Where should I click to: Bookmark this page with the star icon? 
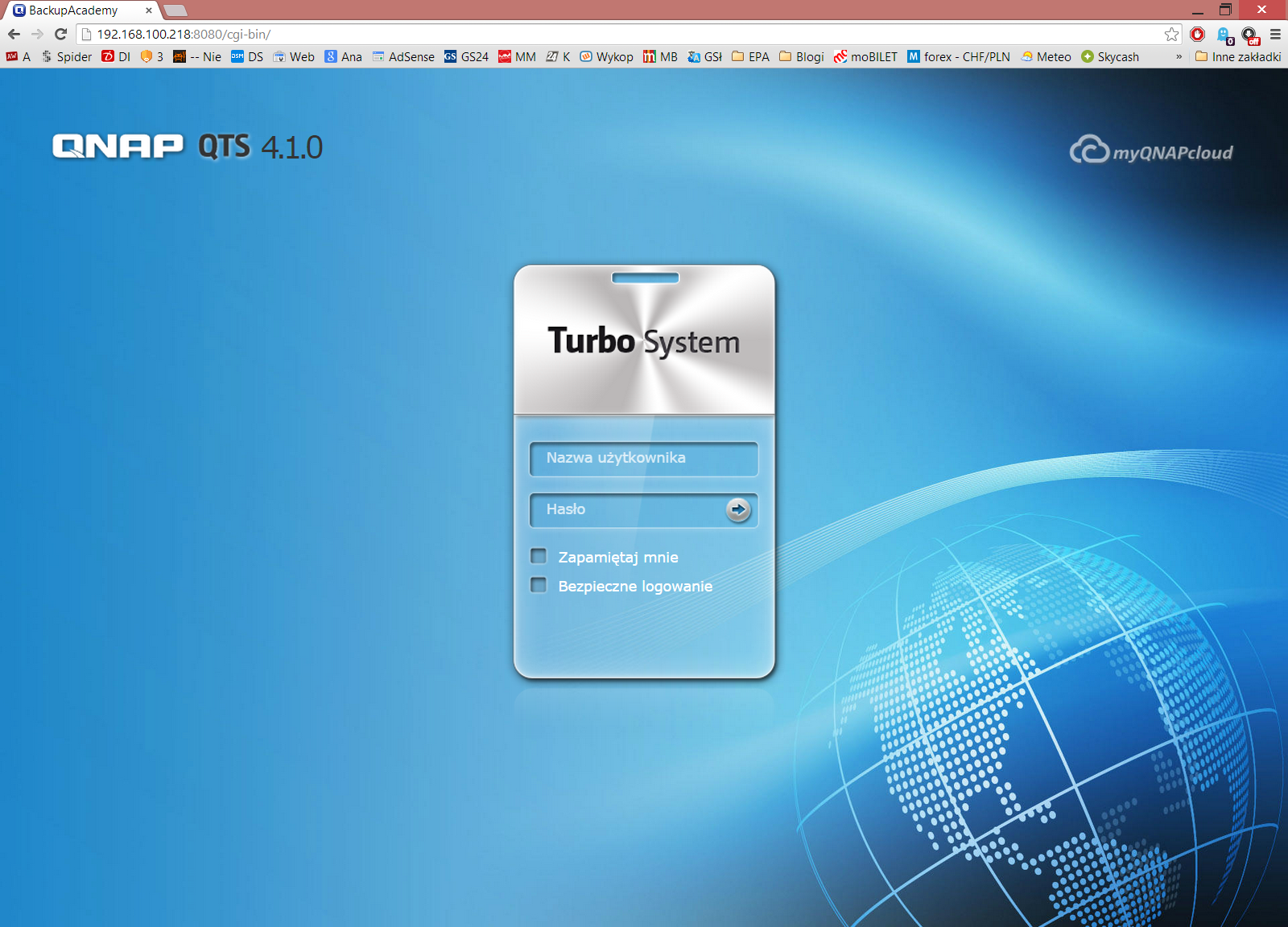pos(1171,34)
